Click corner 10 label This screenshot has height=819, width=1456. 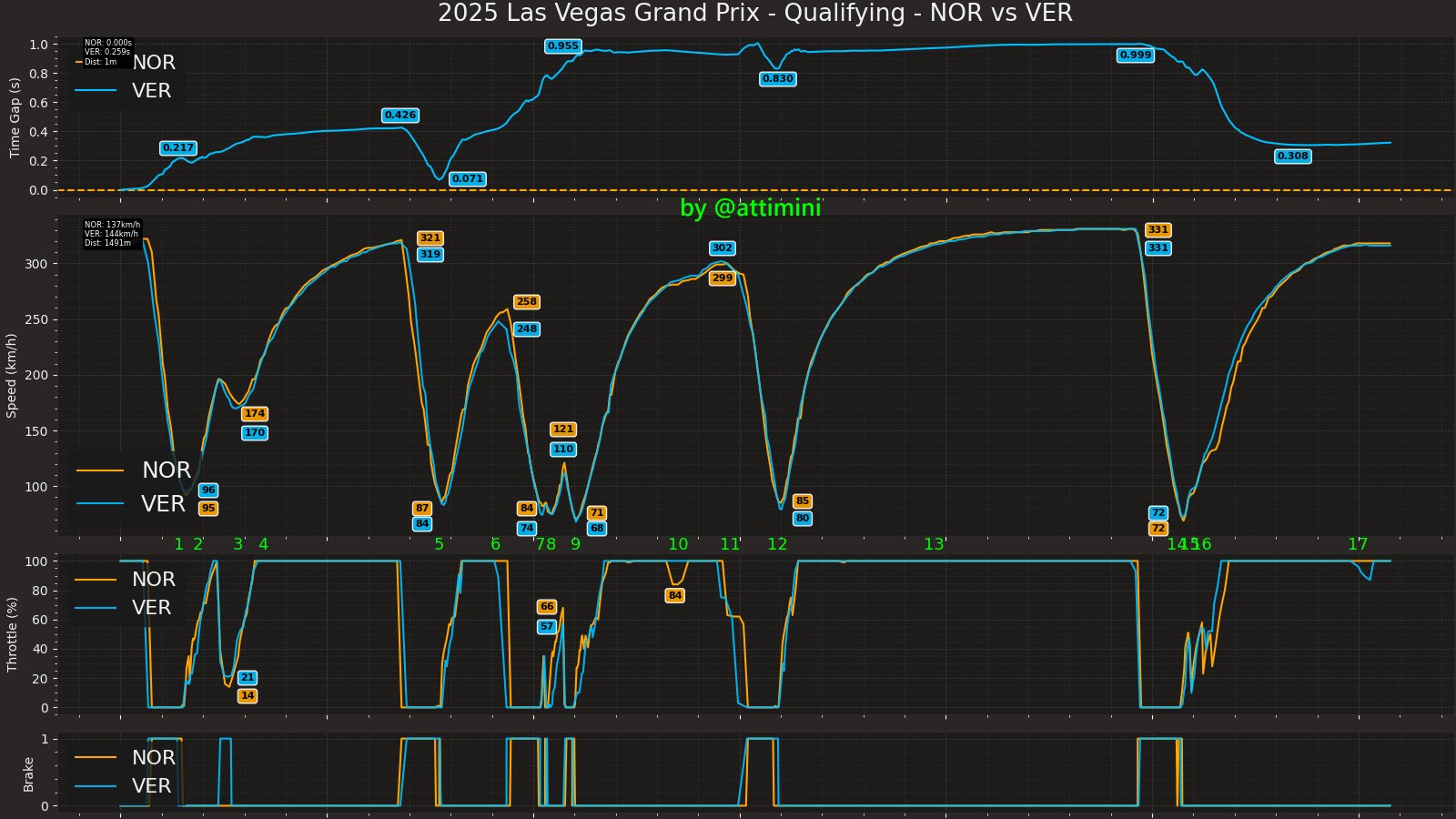[x=678, y=544]
